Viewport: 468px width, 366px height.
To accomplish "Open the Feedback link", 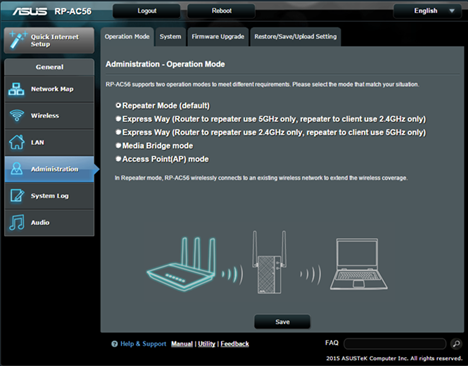I will pos(235,344).
